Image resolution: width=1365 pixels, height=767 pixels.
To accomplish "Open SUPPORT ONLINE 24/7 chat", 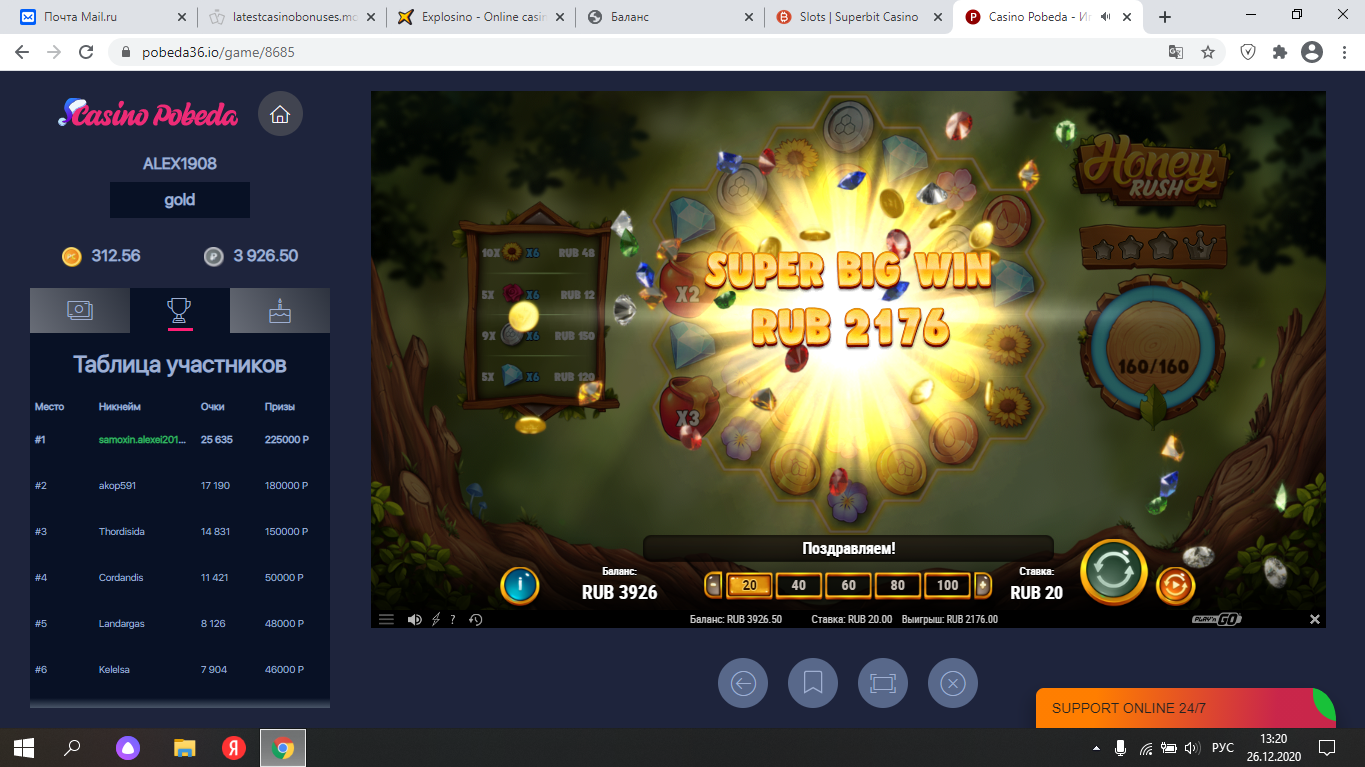I will [1185, 708].
